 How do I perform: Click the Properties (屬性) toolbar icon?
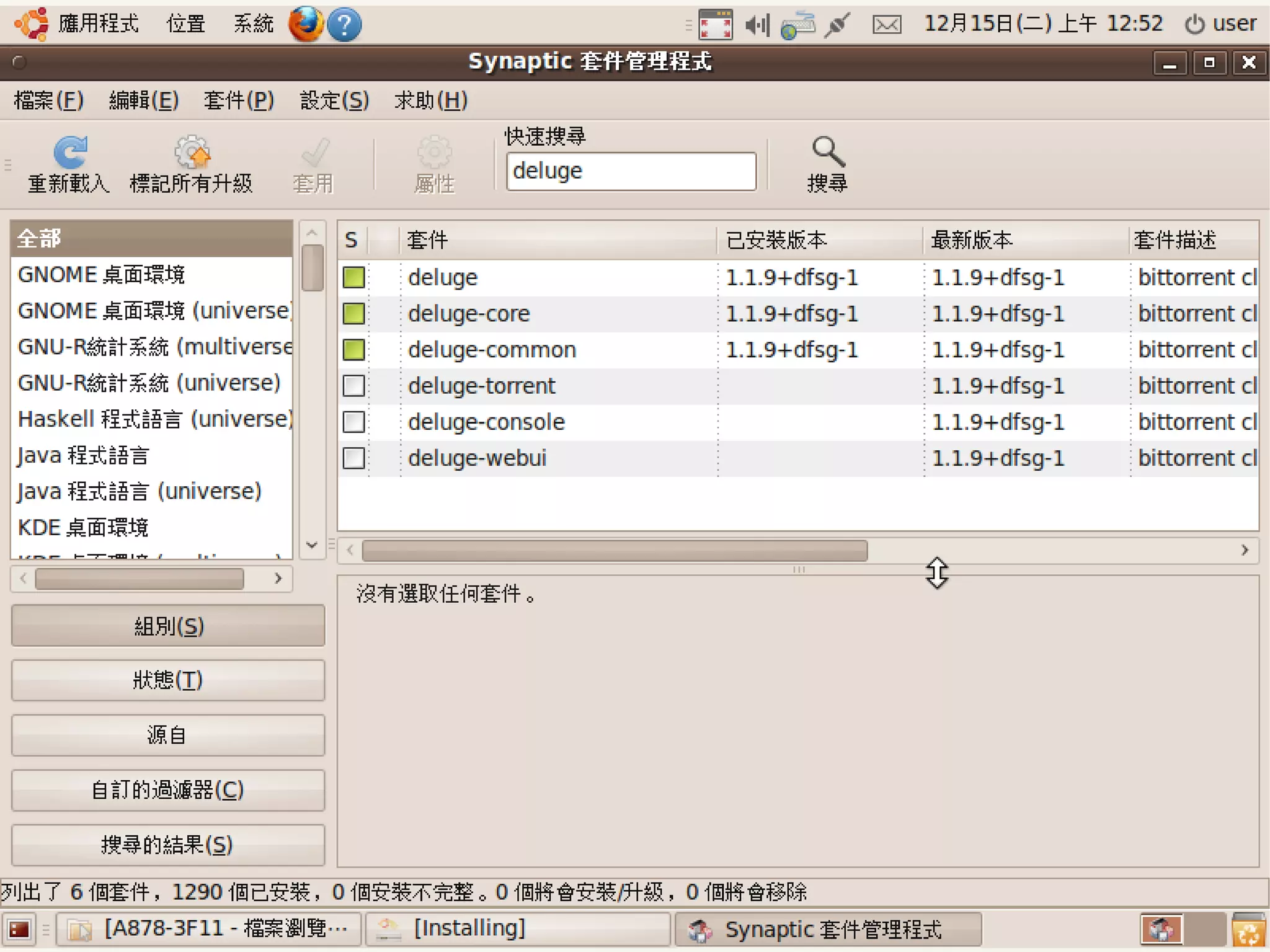coord(434,152)
